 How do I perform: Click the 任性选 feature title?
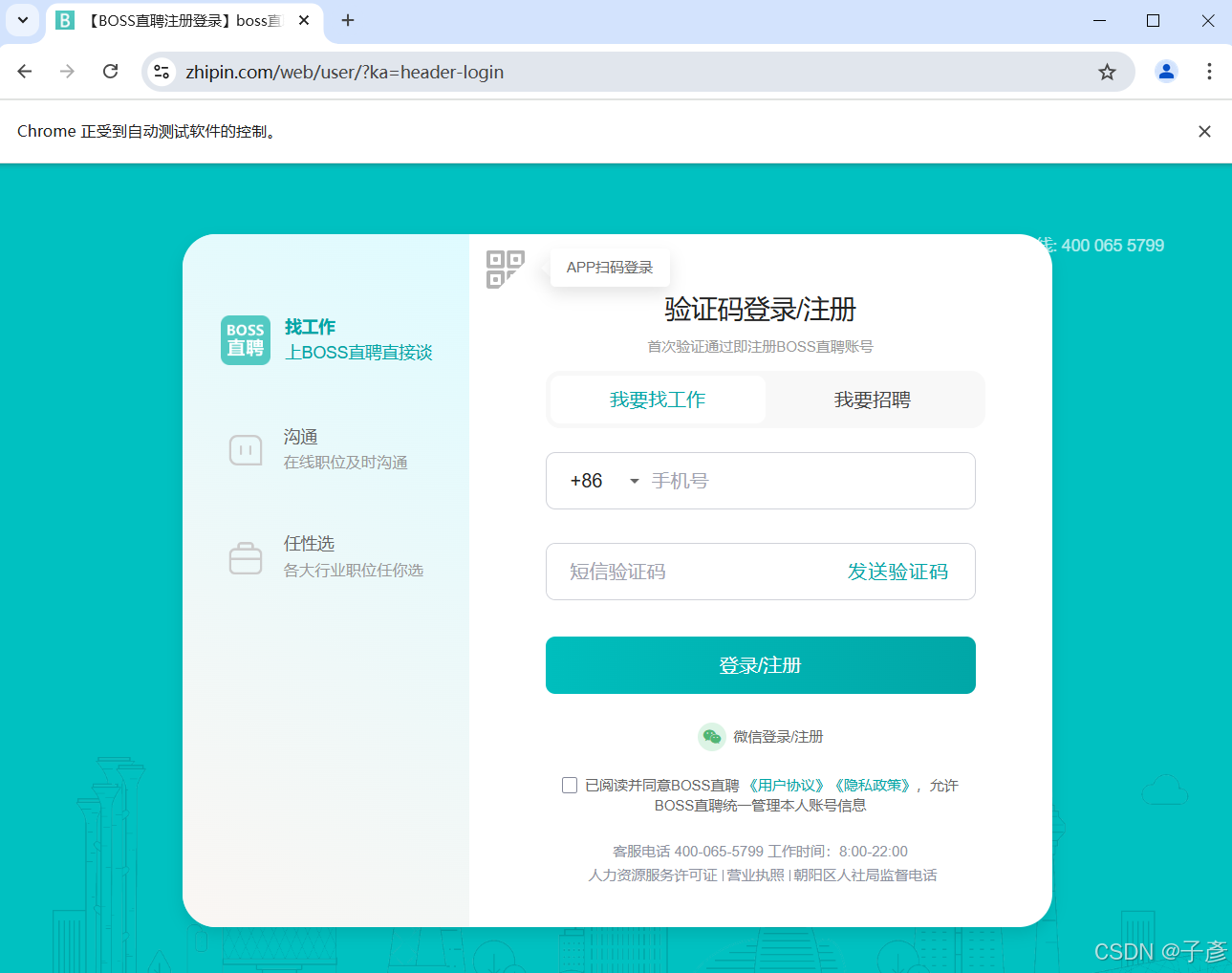click(x=309, y=544)
